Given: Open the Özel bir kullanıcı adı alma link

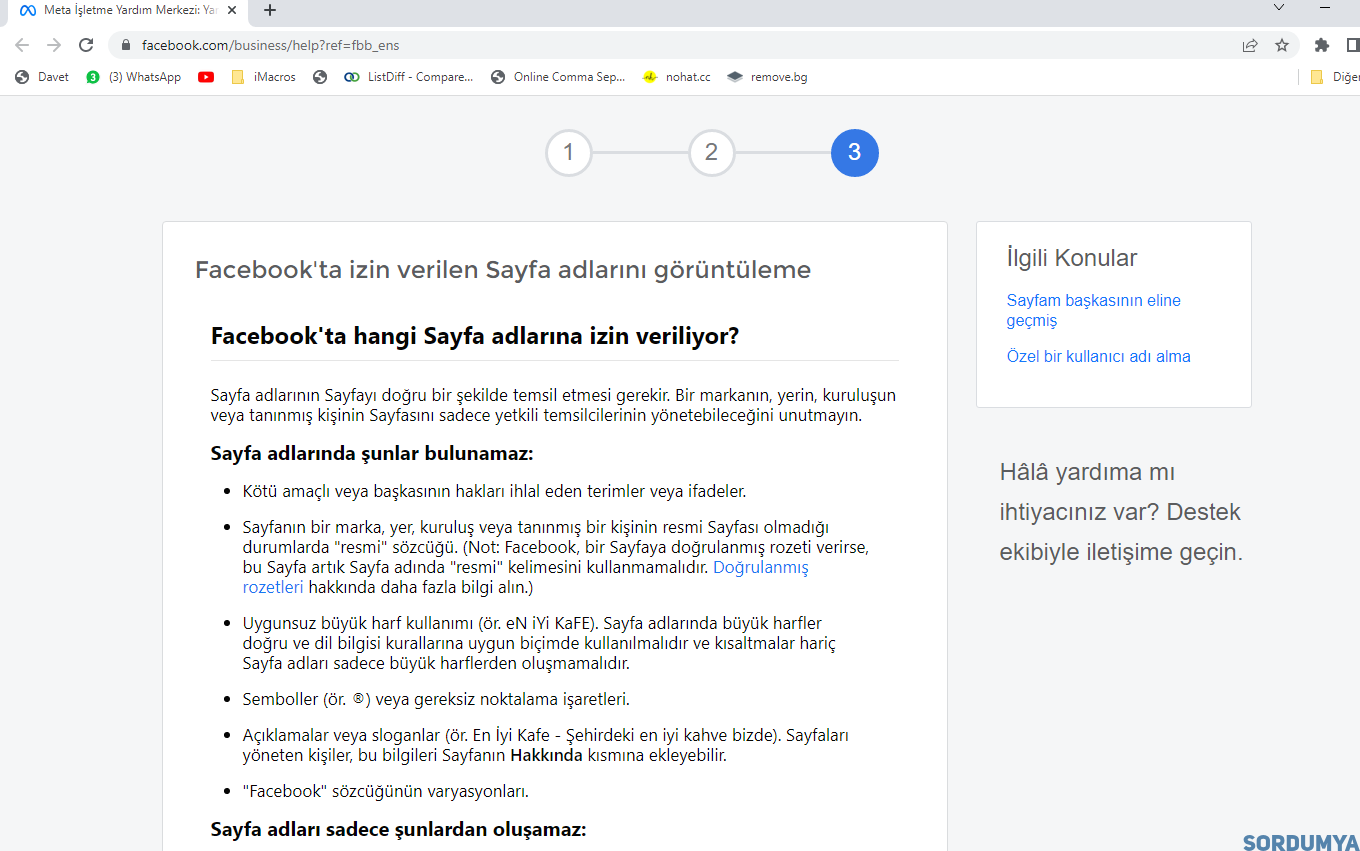Looking at the screenshot, I should [x=1098, y=356].
